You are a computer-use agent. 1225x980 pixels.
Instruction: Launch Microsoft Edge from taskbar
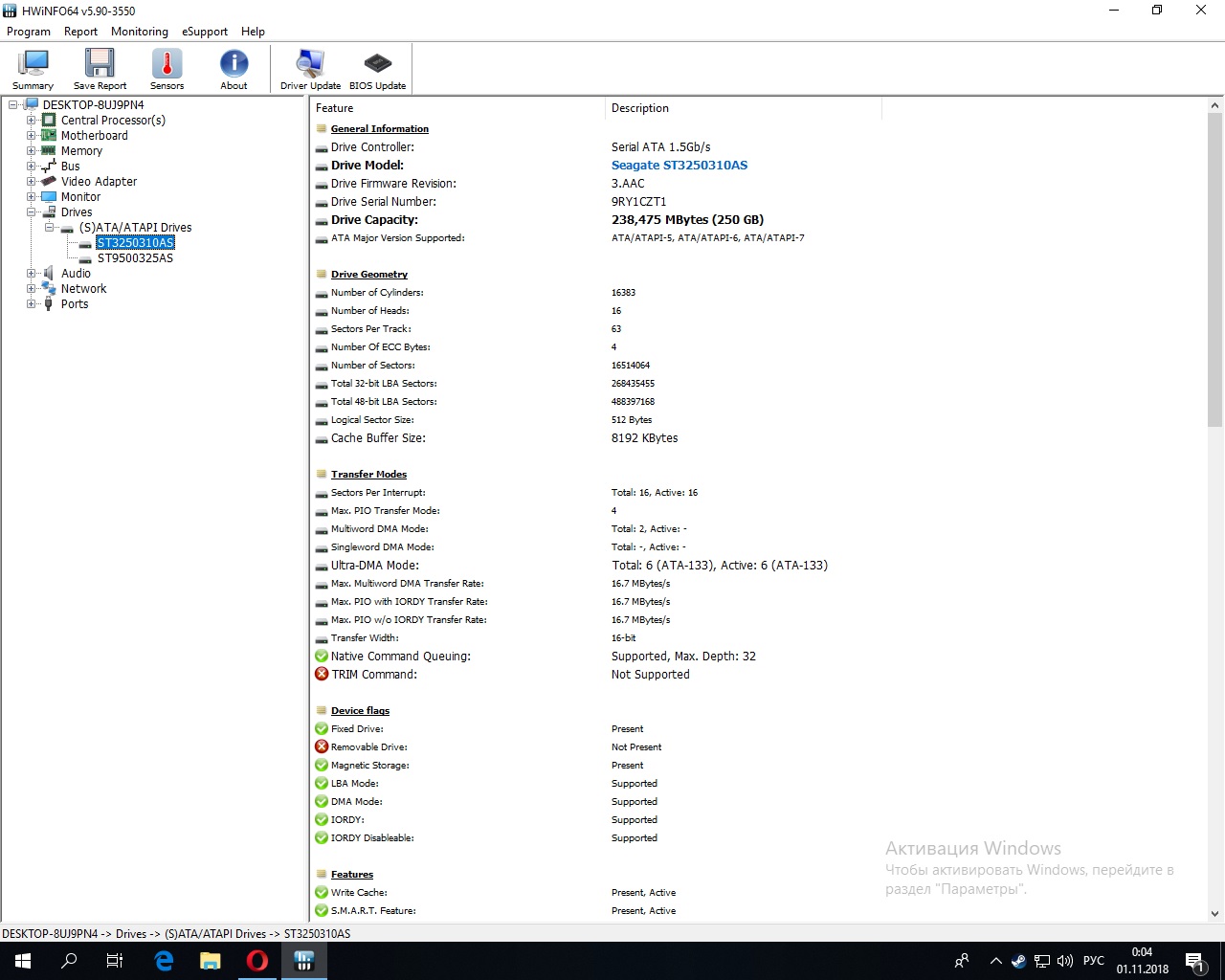pos(164,961)
